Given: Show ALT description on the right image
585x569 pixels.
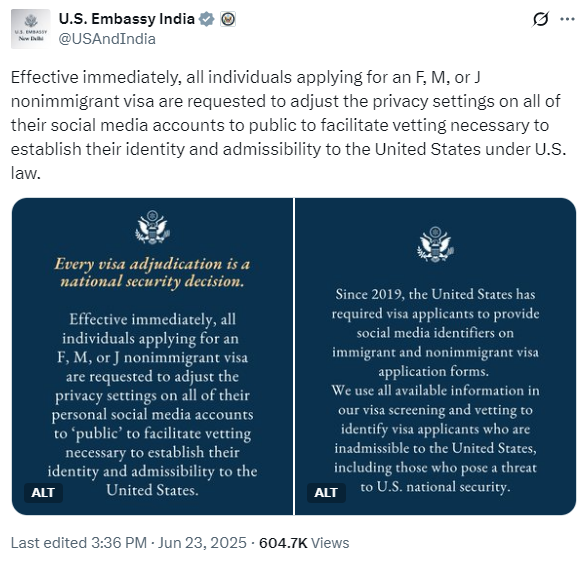Looking at the screenshot, I should point(326,493).
